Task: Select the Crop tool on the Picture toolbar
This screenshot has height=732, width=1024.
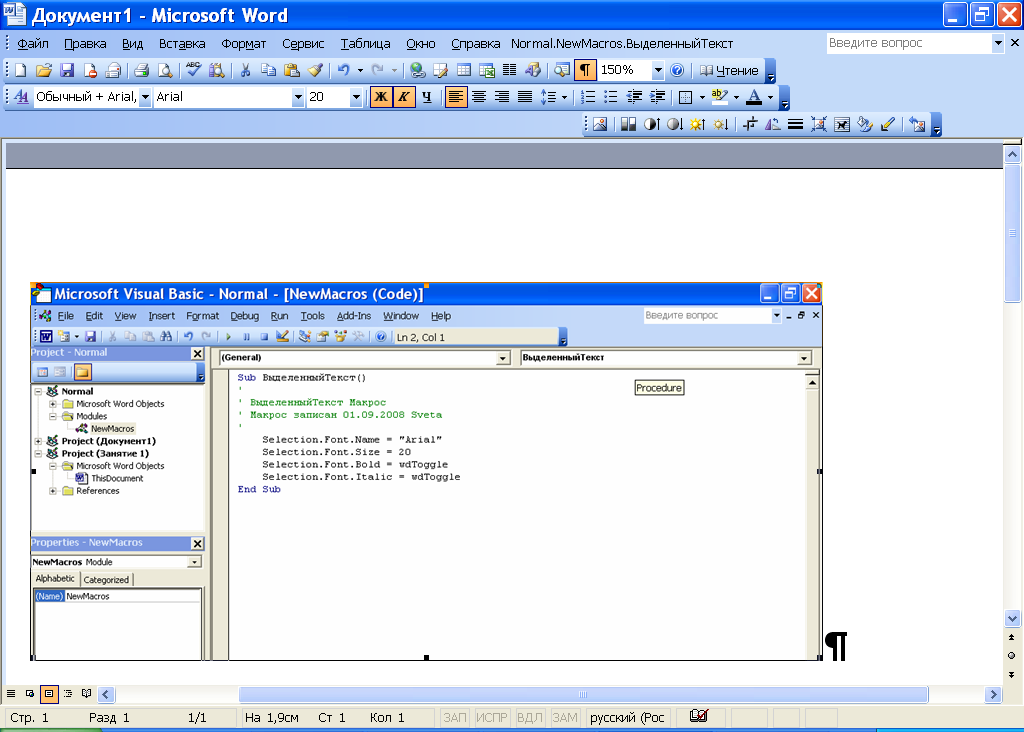Action: coord(750,124)
